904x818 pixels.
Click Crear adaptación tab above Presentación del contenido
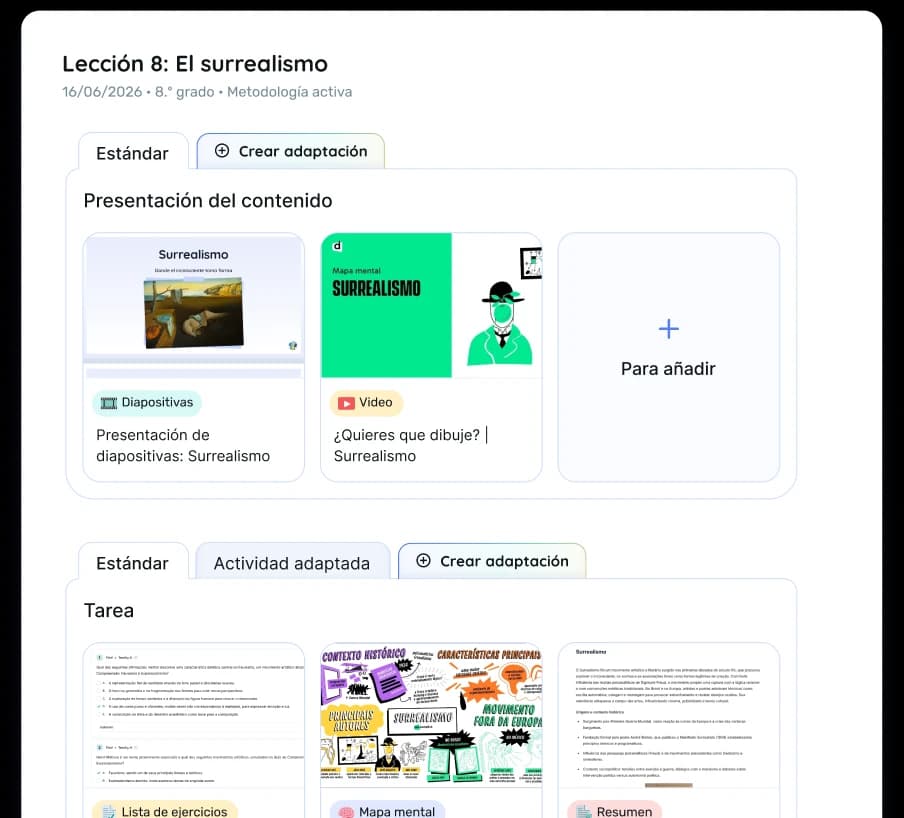(291, 152)
